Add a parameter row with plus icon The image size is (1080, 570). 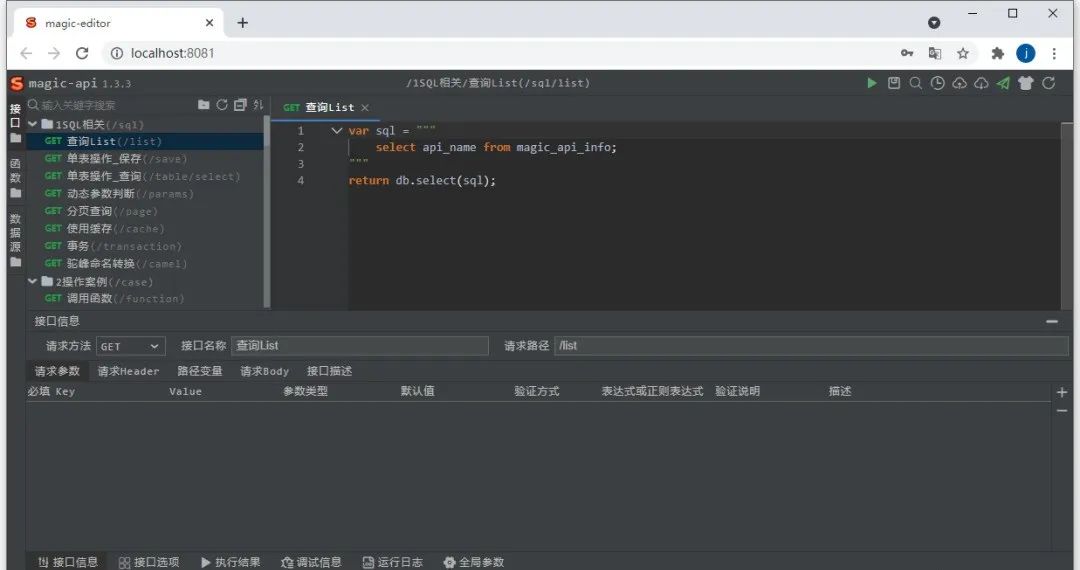[1061, 392]
